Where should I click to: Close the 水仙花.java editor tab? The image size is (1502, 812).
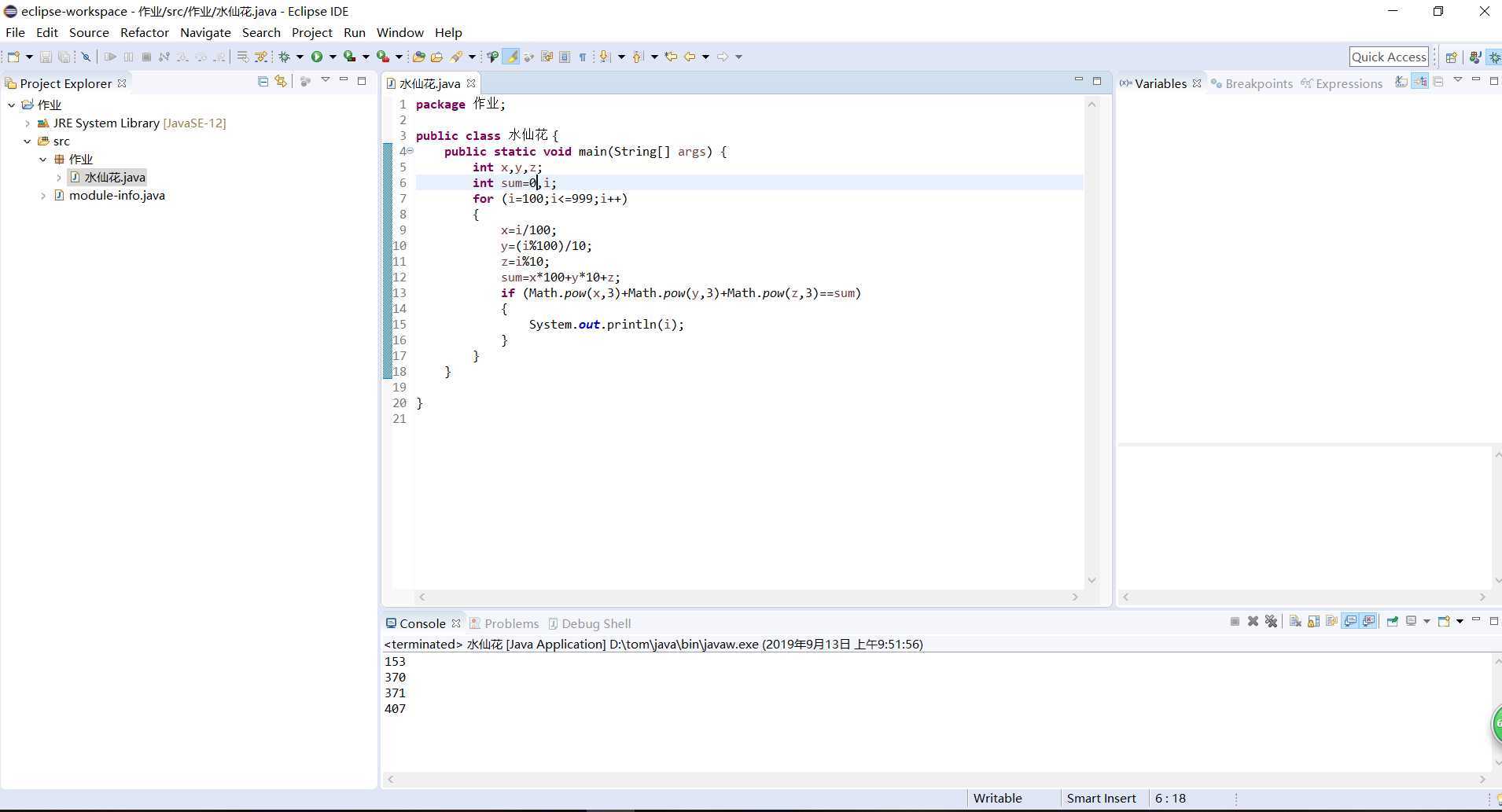tap(471, 83)
